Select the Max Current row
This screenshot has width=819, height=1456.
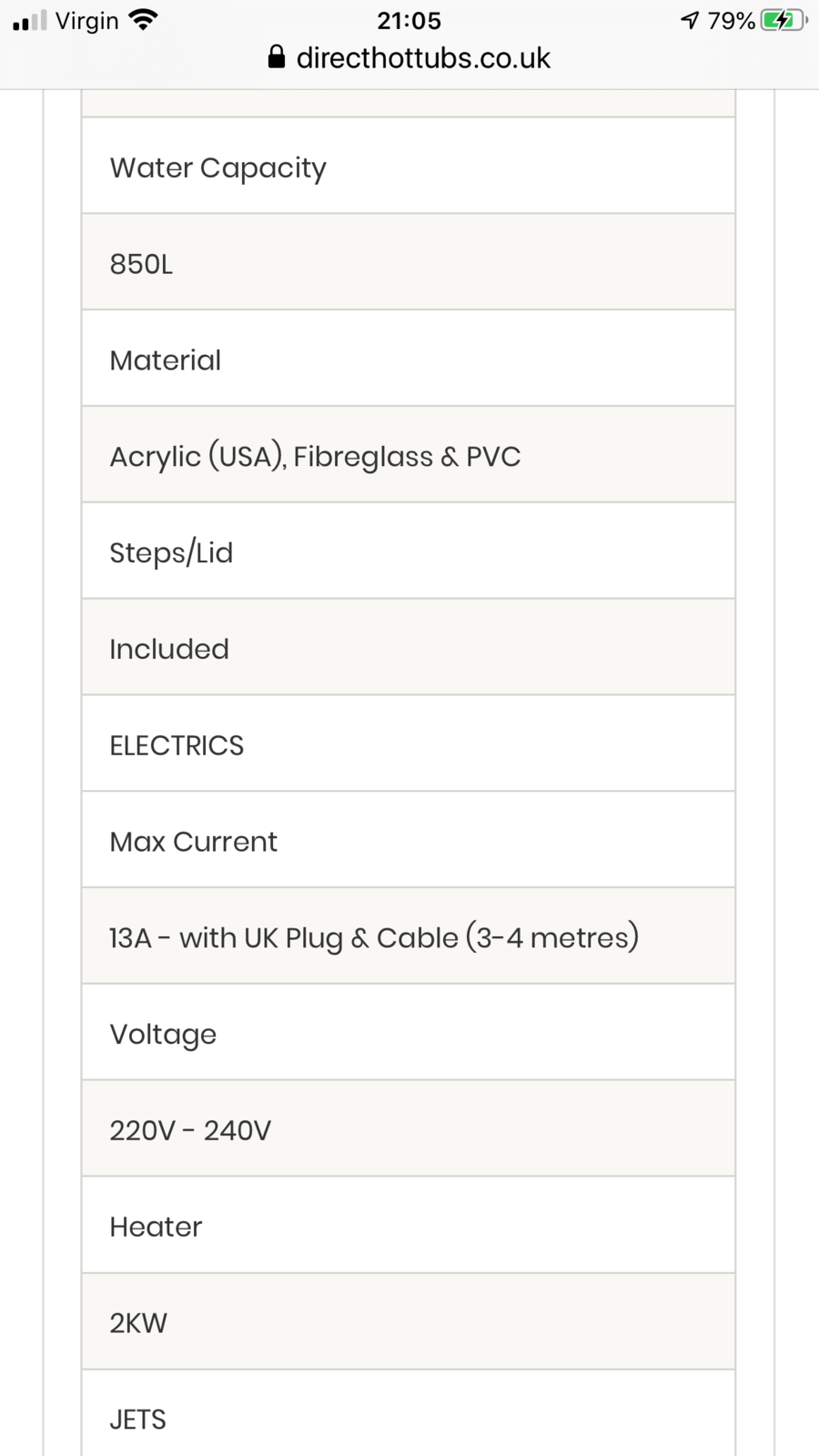[409, 841]
